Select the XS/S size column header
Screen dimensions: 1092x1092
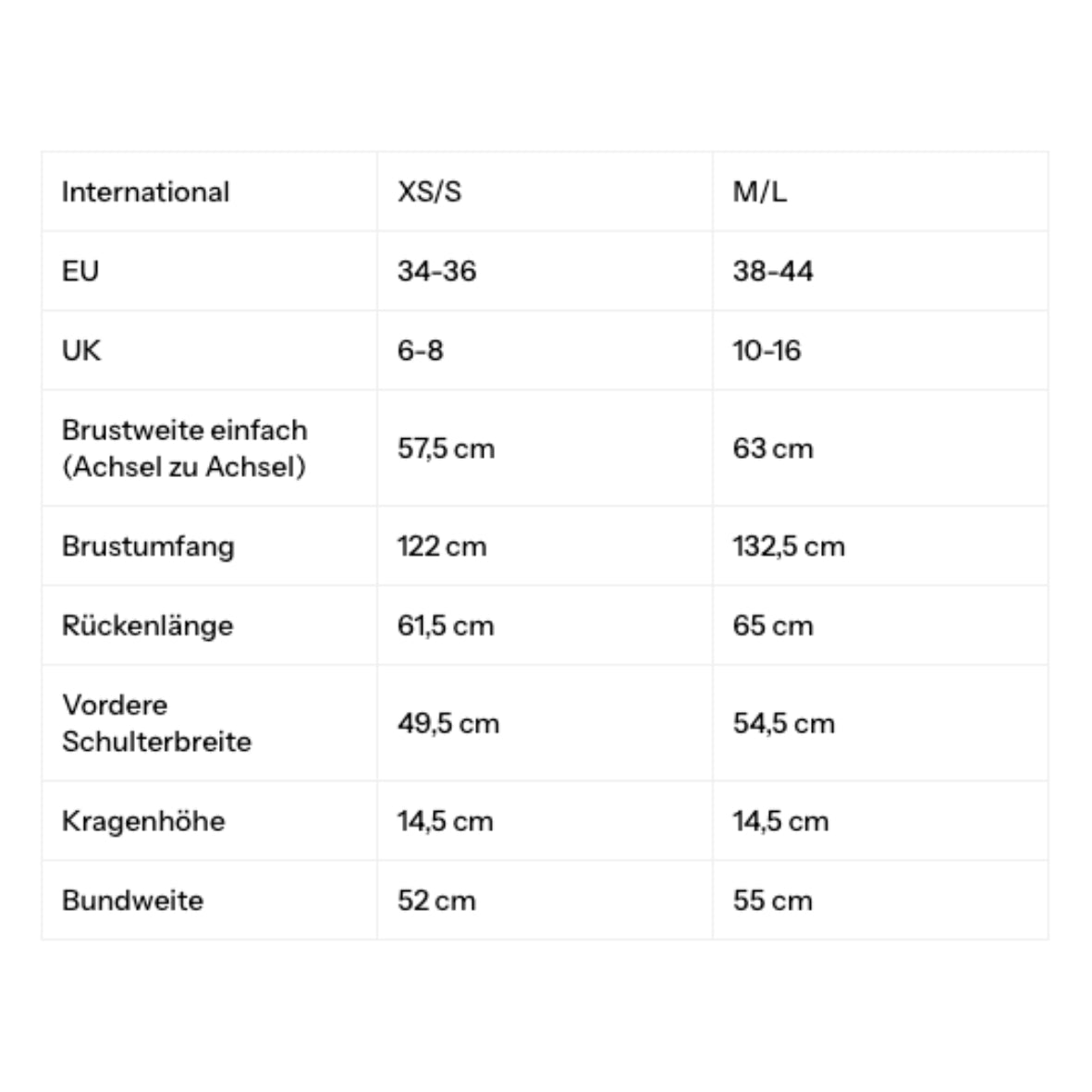[x=429, y=192]
